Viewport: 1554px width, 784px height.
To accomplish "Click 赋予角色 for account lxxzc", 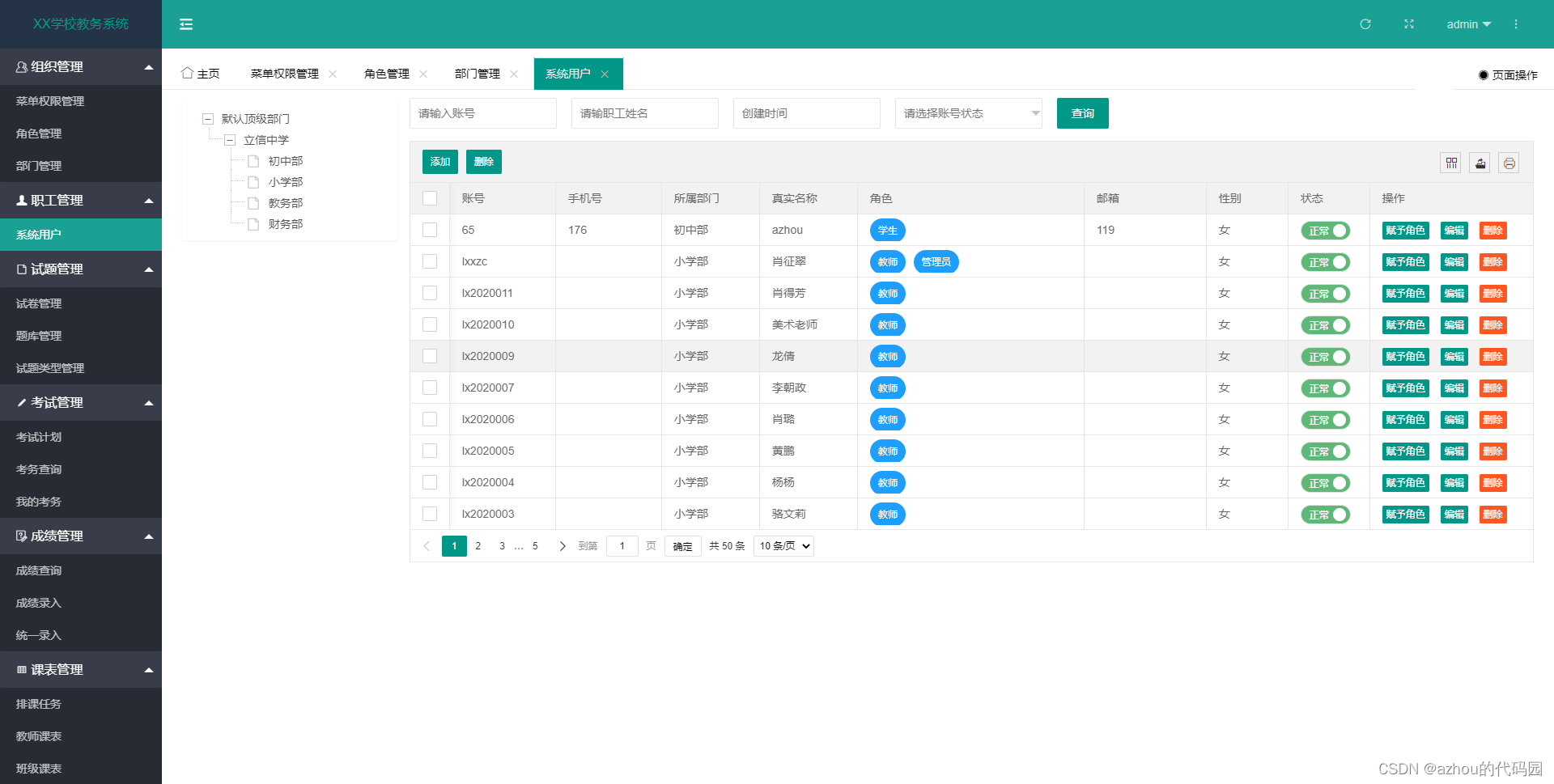I will pos(1406,262).
